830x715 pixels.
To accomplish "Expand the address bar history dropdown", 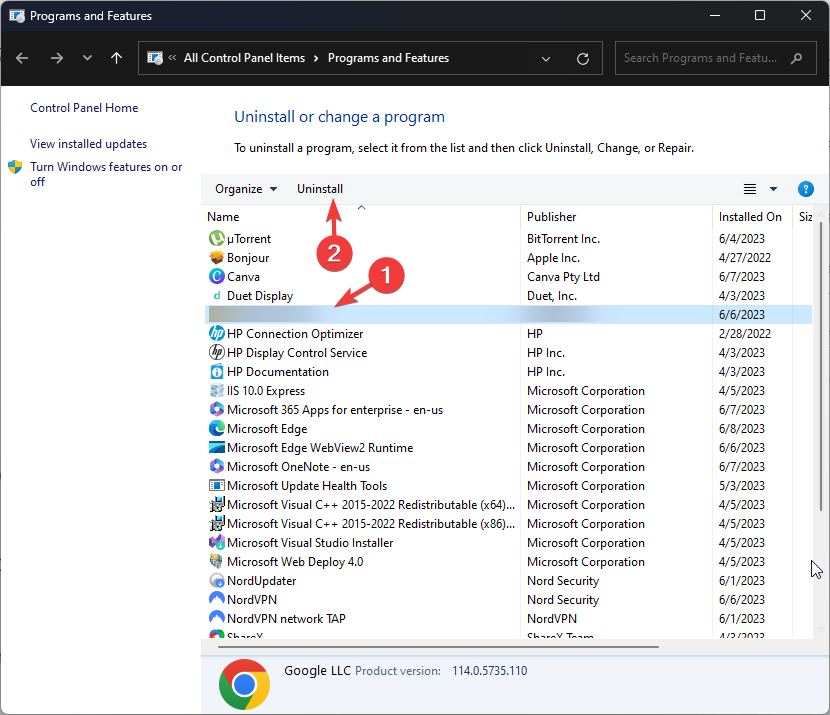I will pos(546,59).
